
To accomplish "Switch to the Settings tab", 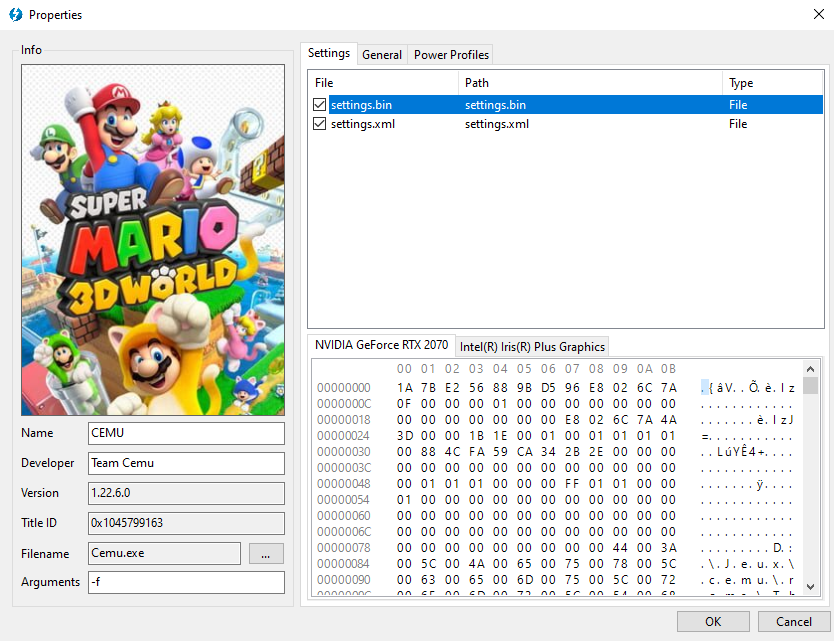I will (x=329, y=53).
